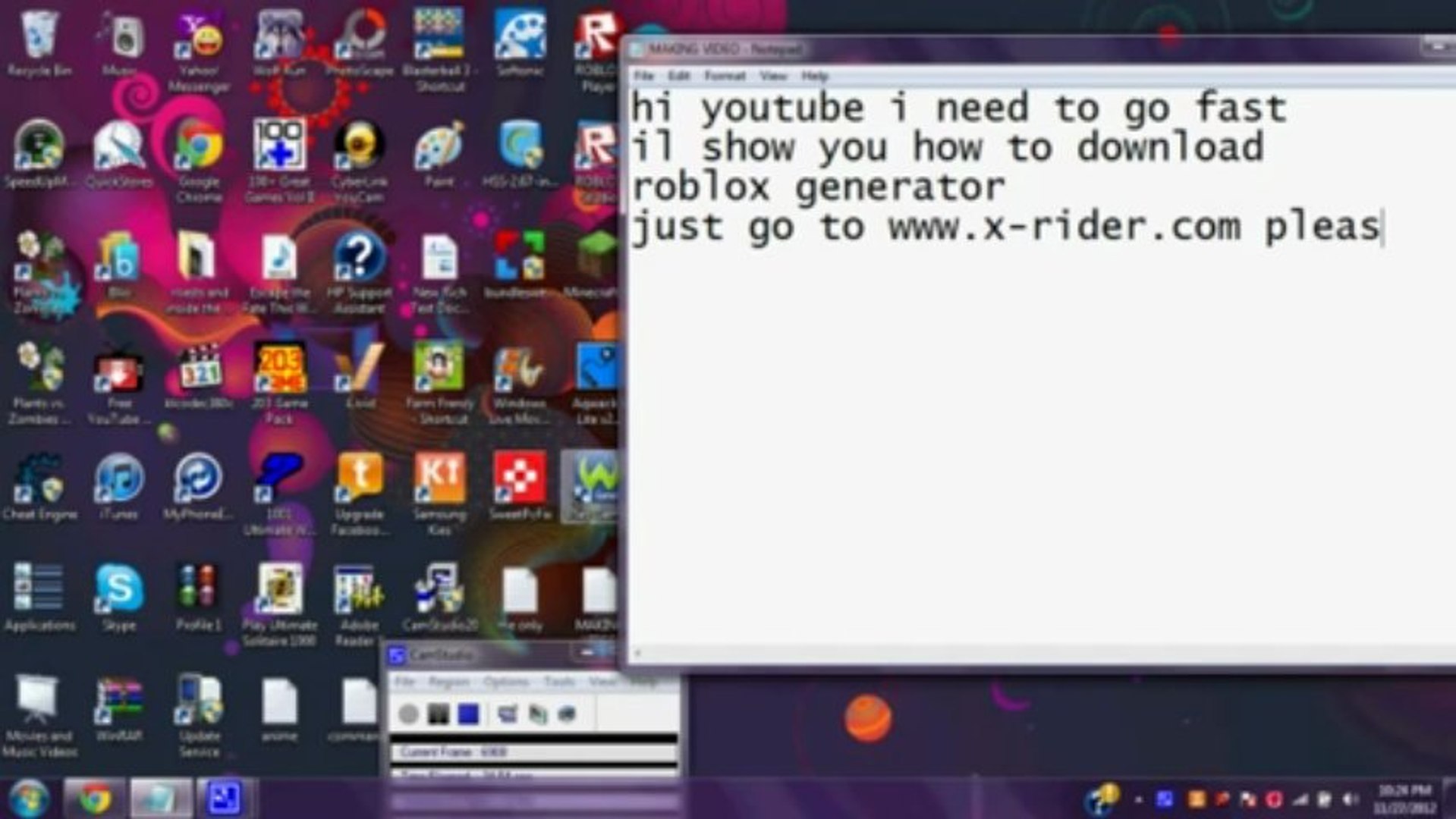
Task: Open the Notepad Help menu
Action: coord(815,76)
